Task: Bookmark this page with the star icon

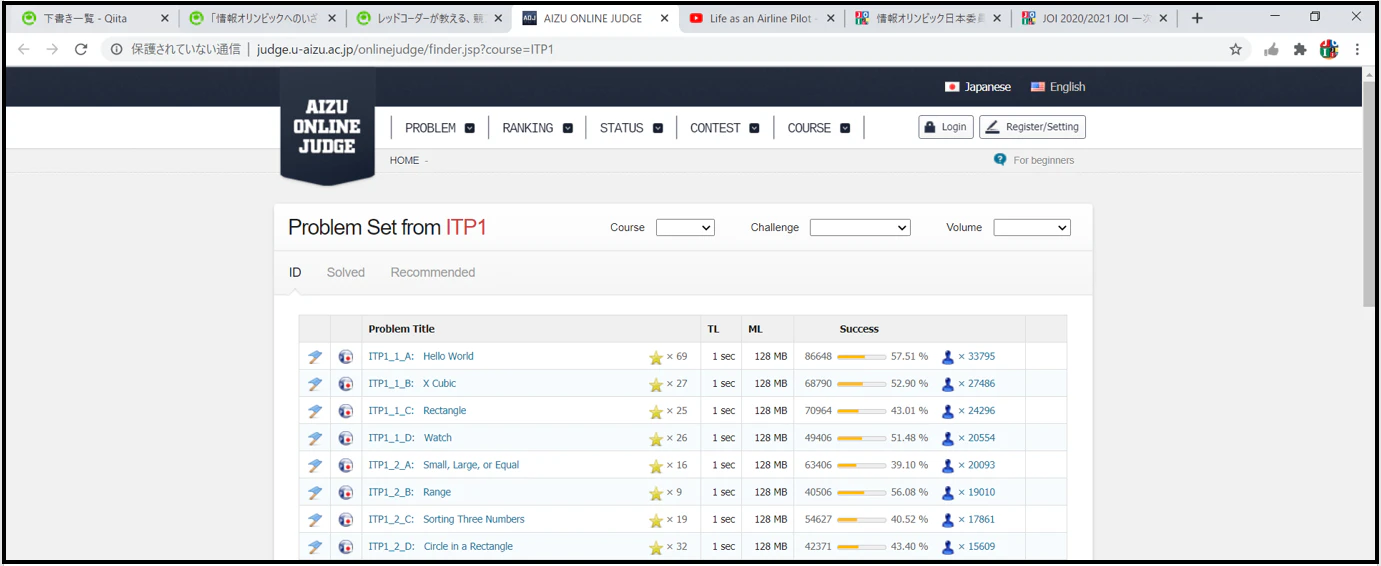Action: click(x=1236, y=49)
